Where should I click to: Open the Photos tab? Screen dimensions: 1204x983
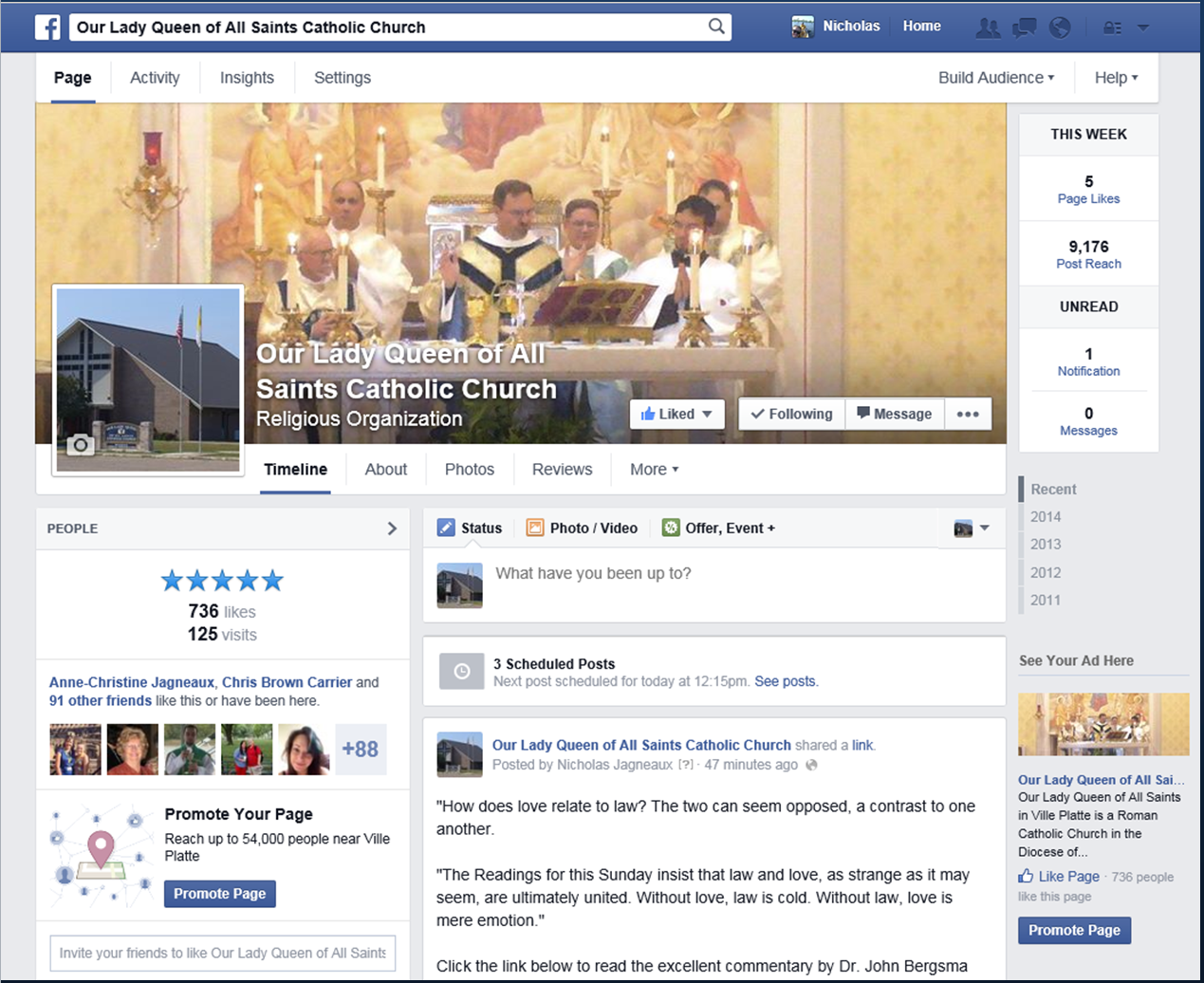tap(469, 469)
